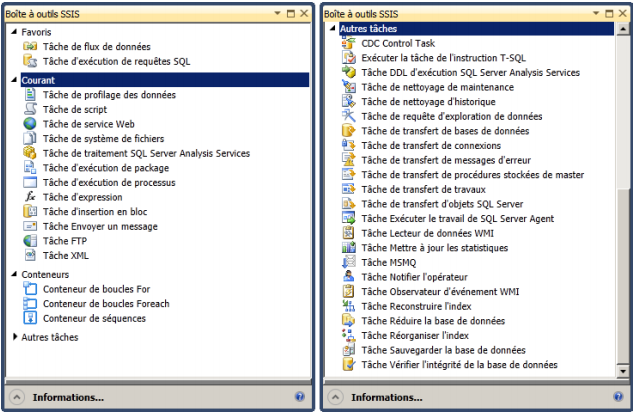Click the Tâche Notifier l'opérateur icon

[x=349, y=277]
